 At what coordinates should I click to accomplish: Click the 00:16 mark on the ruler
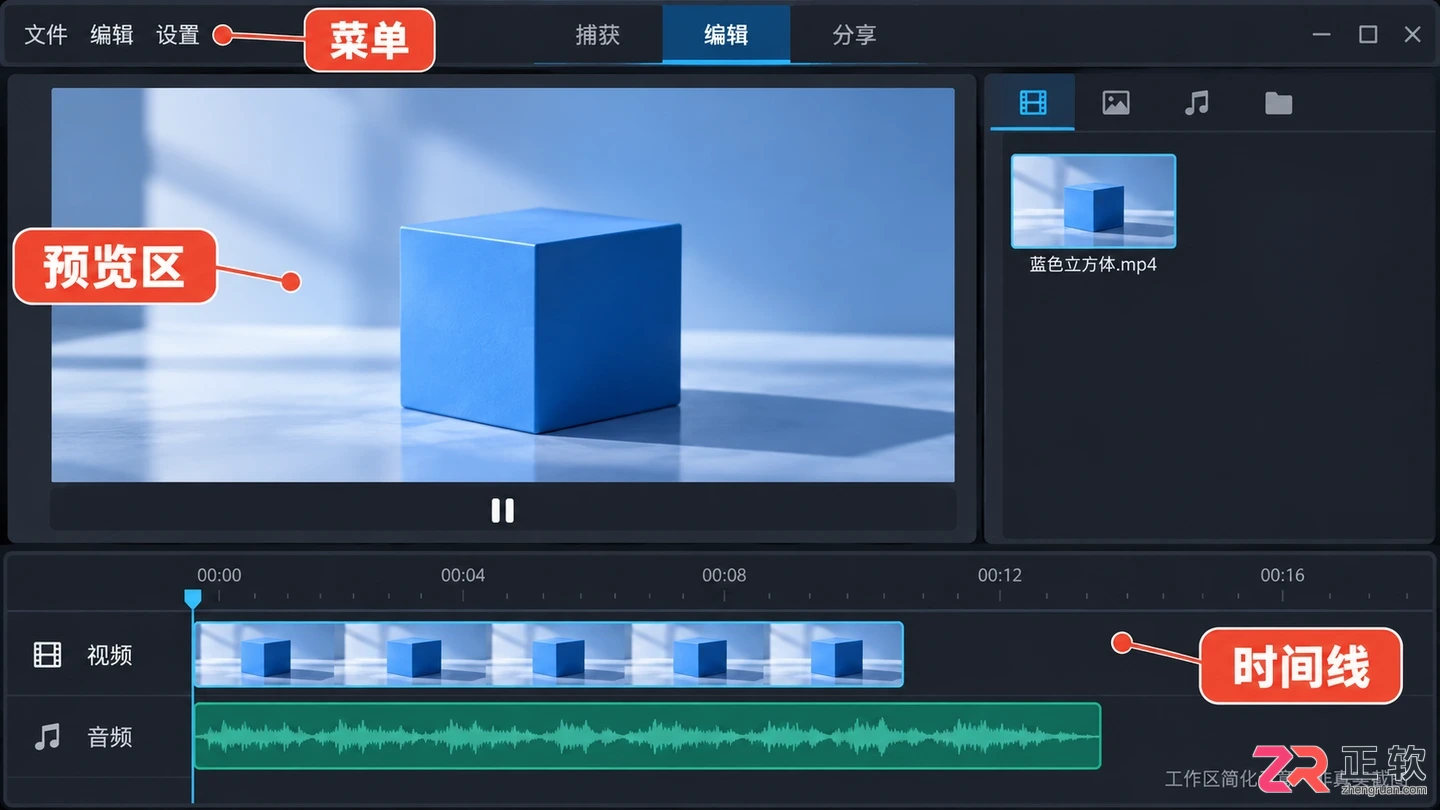(1282, 575)
